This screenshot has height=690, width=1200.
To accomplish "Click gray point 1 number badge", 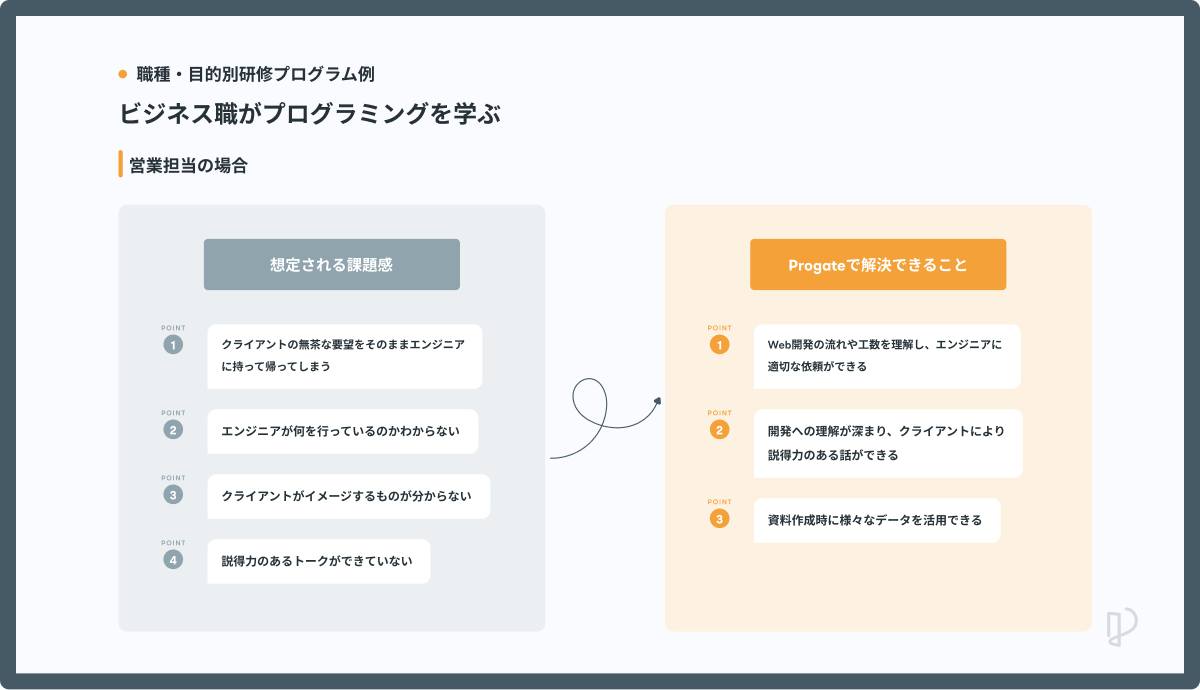I will coord(173,345).
